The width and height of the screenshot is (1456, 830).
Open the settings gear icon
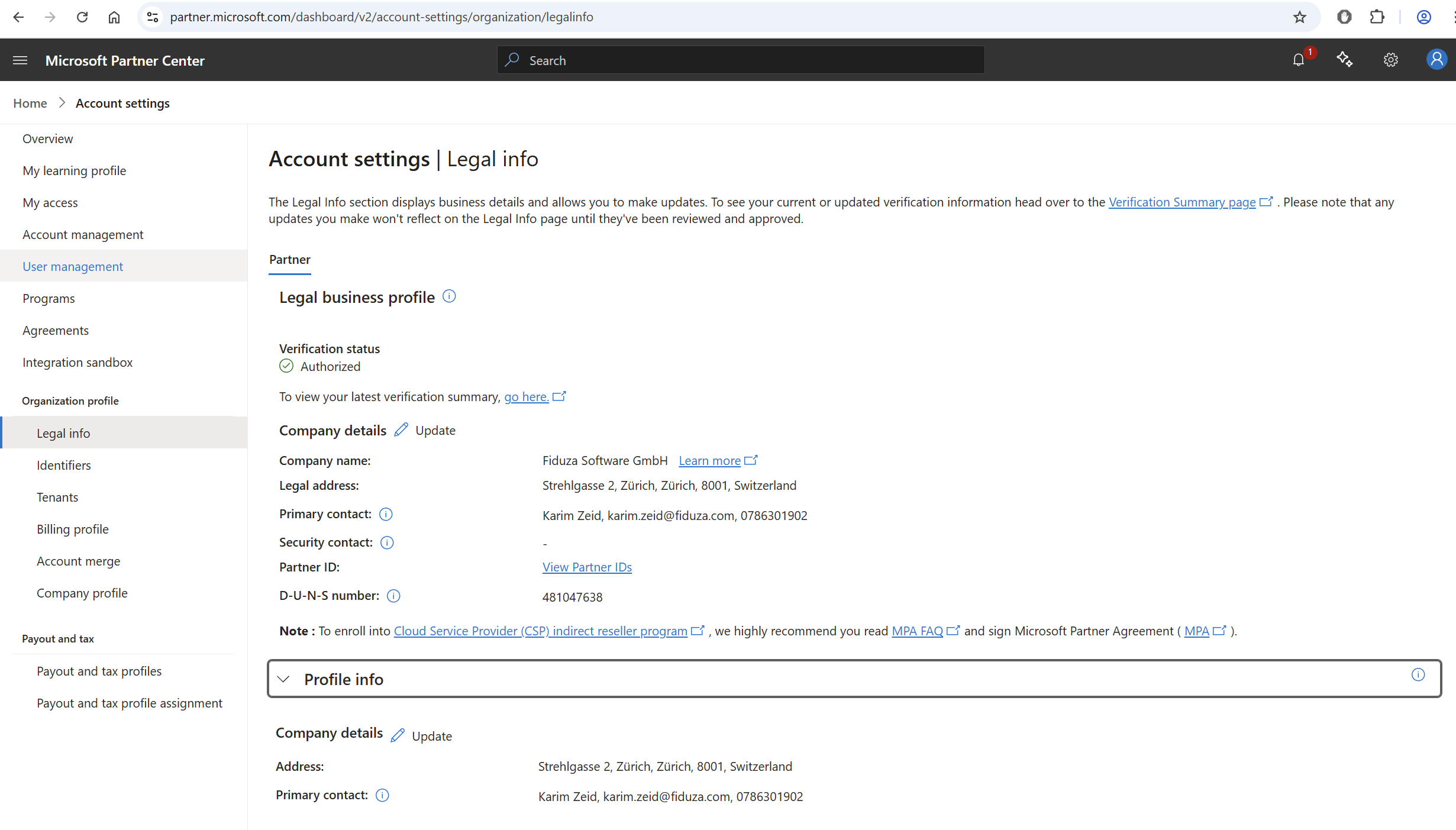tap(1390, 60)
